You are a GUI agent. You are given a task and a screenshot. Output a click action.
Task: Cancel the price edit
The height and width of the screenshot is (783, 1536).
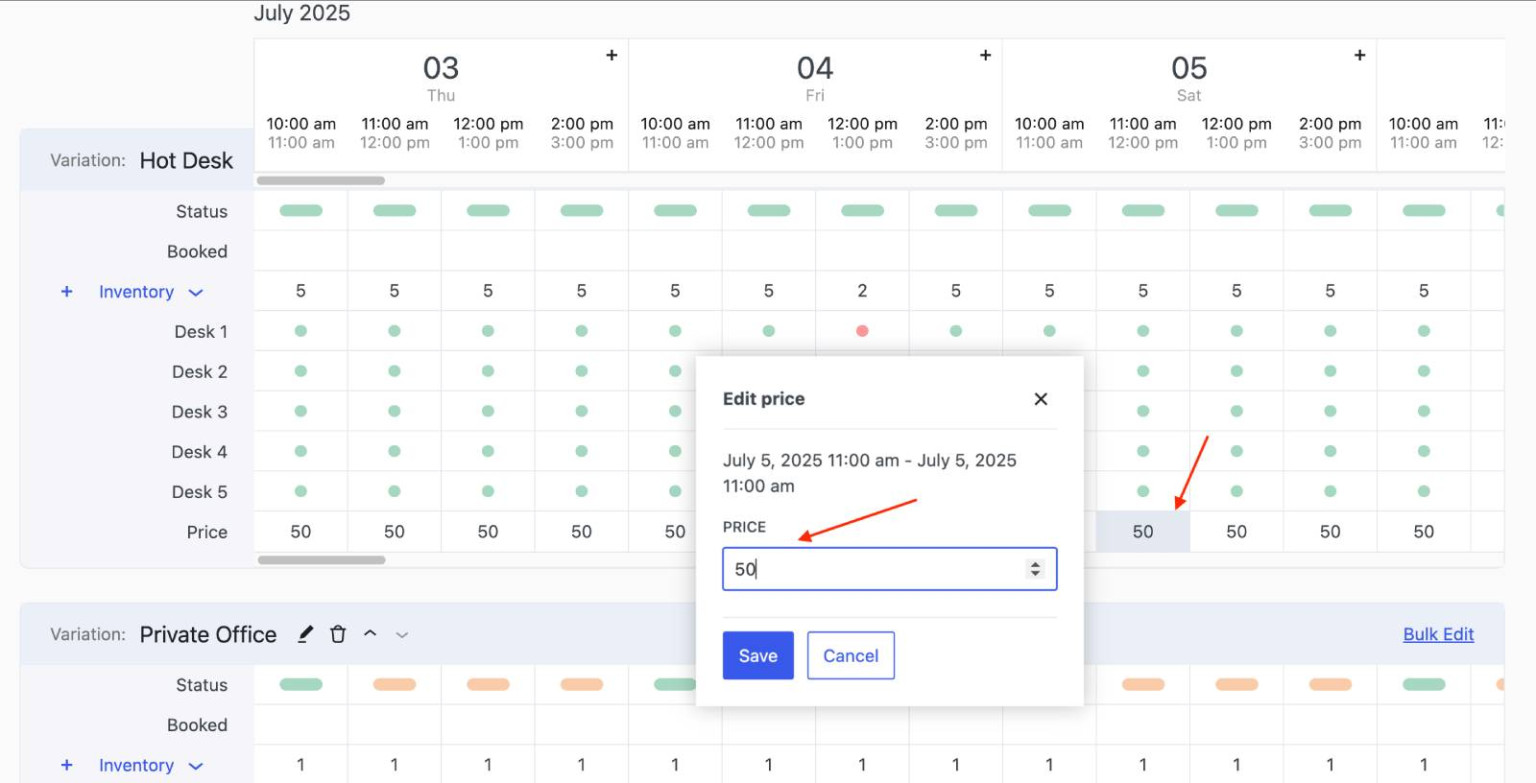(850, 655)
